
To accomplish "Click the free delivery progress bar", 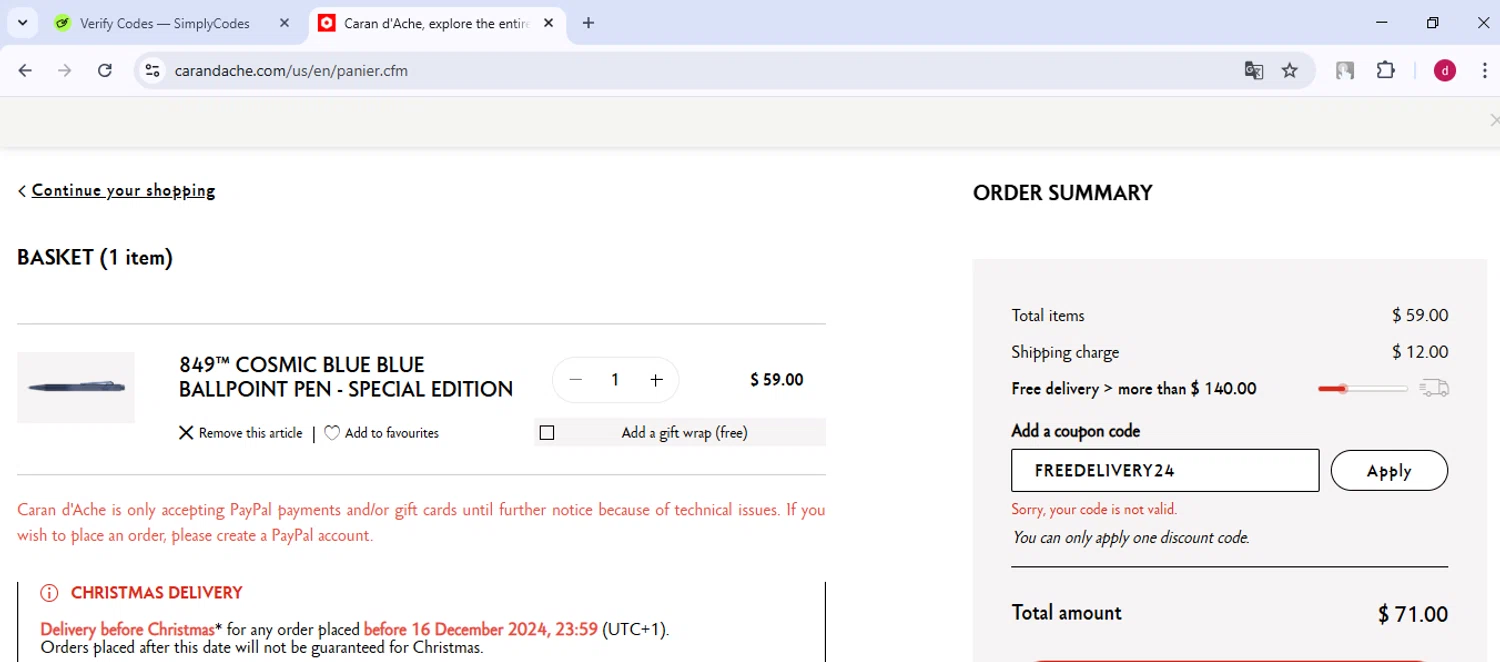I will (1363, 388).
